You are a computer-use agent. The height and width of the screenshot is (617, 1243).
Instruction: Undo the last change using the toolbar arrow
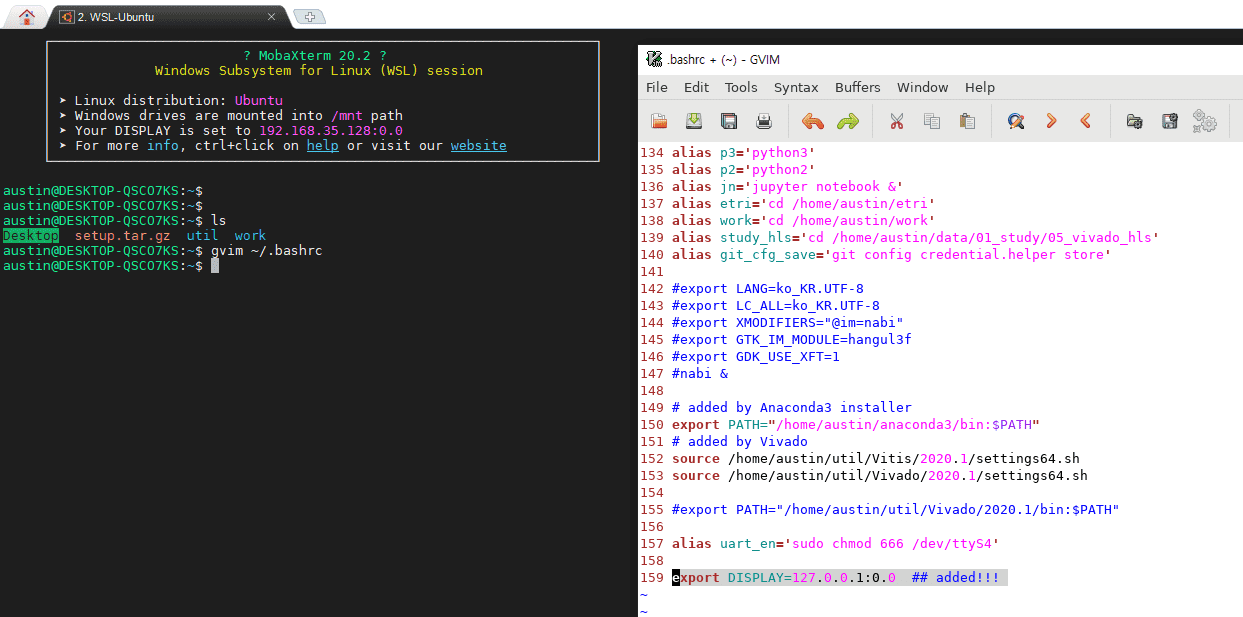(x=813, y=121)
